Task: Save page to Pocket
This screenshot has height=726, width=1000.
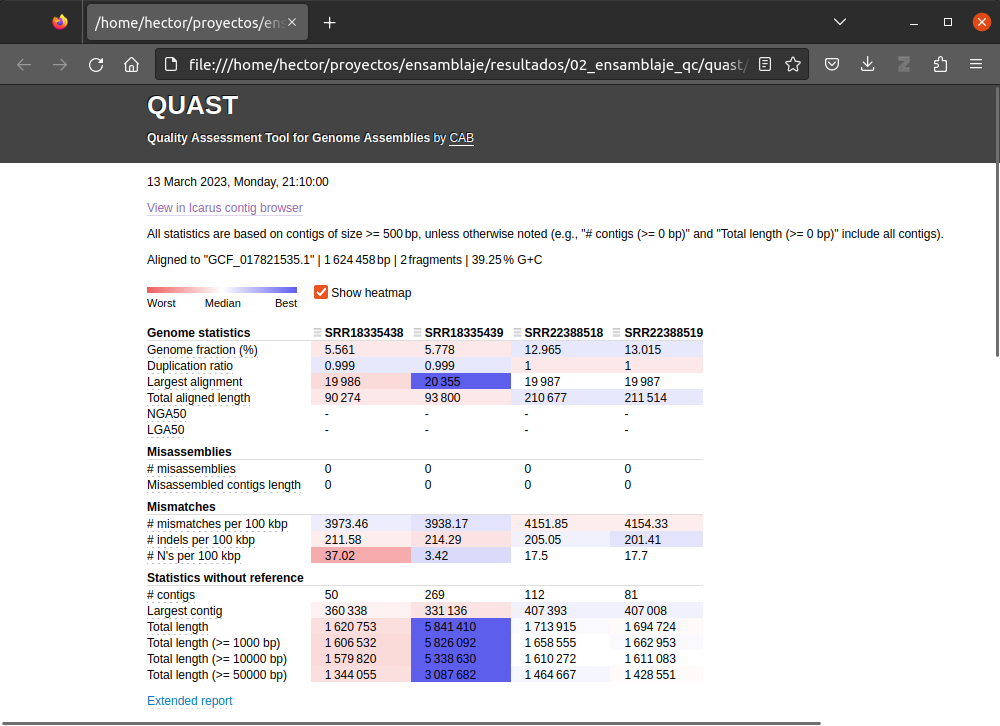Action: tap(832, 64)
